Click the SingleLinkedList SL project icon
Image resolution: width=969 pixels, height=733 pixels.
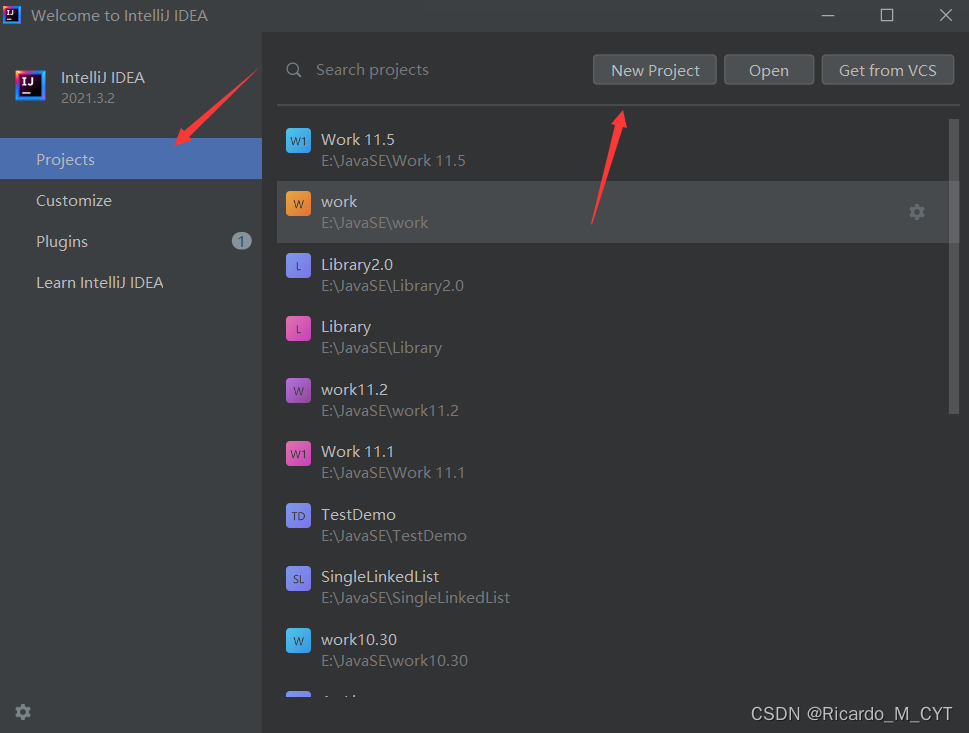[x=298, y=578]
